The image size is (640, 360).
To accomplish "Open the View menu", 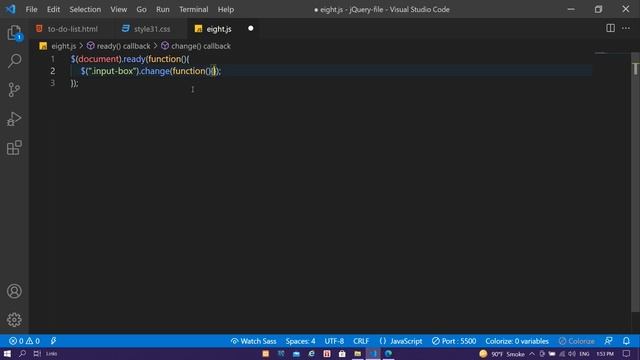I will tap(118, 9).
